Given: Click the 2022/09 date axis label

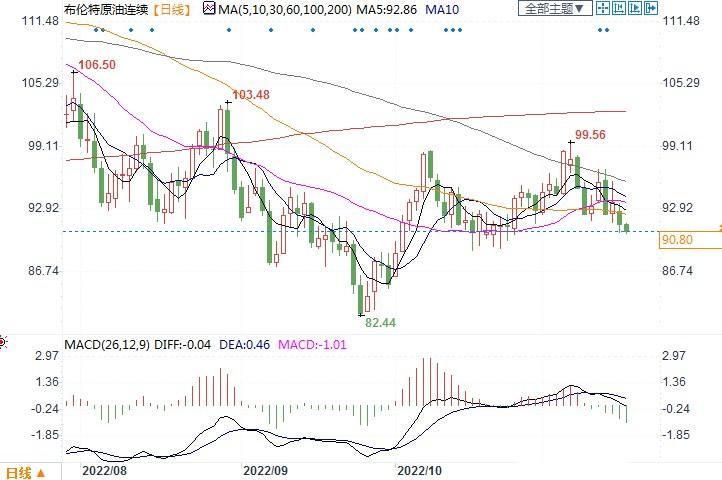Looking at the screenshot, I should pos(265,469).
